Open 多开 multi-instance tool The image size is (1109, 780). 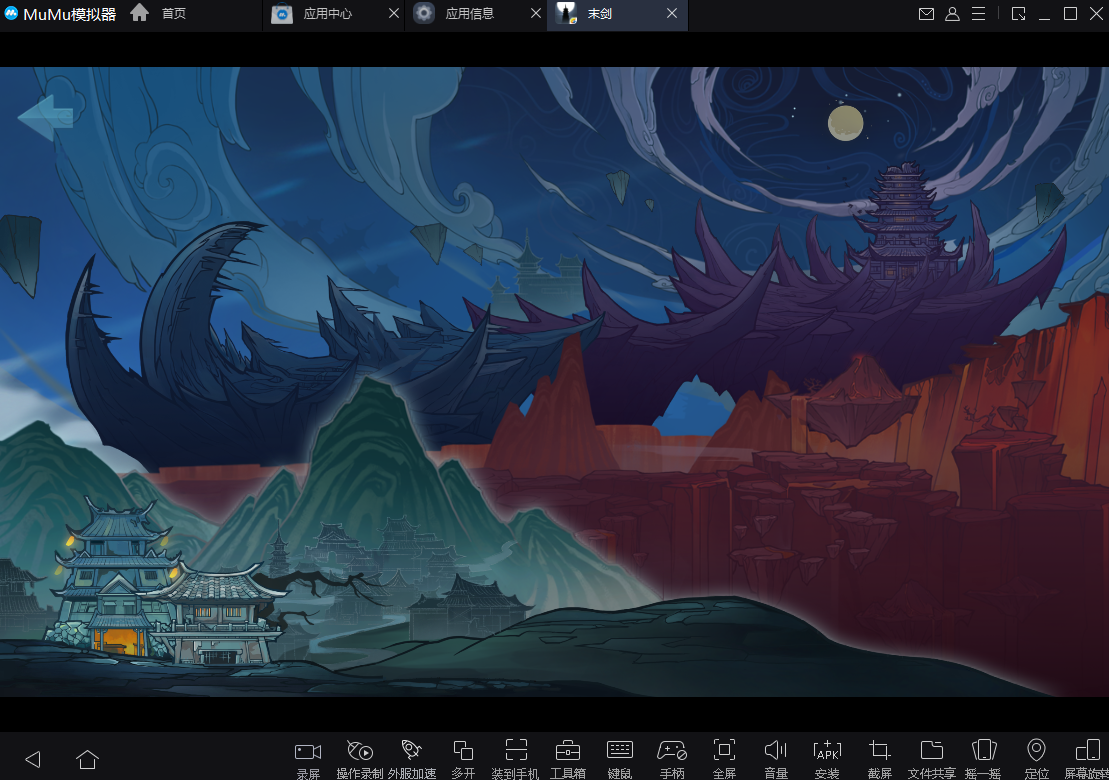(x=463, y=759)
